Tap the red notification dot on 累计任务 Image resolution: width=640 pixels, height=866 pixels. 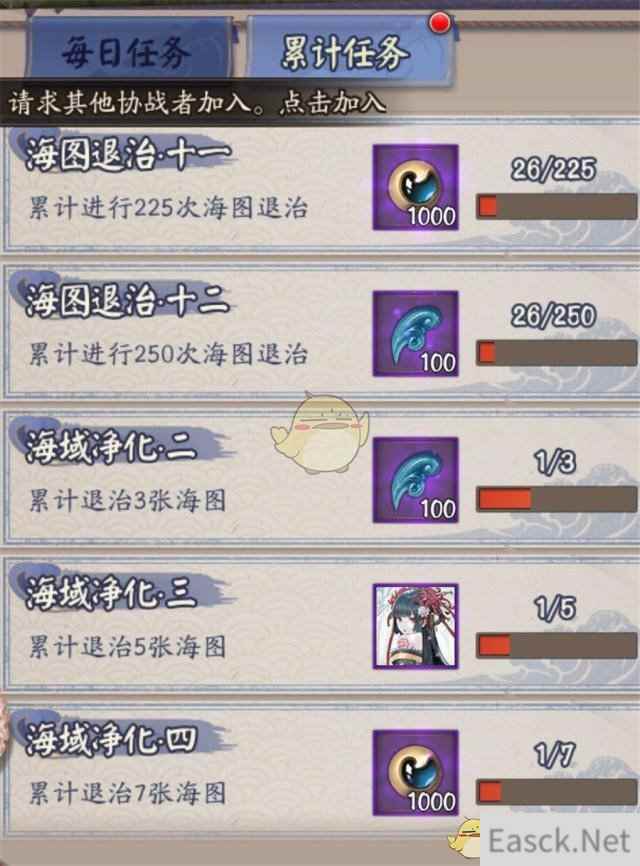(x=440, y=22)
